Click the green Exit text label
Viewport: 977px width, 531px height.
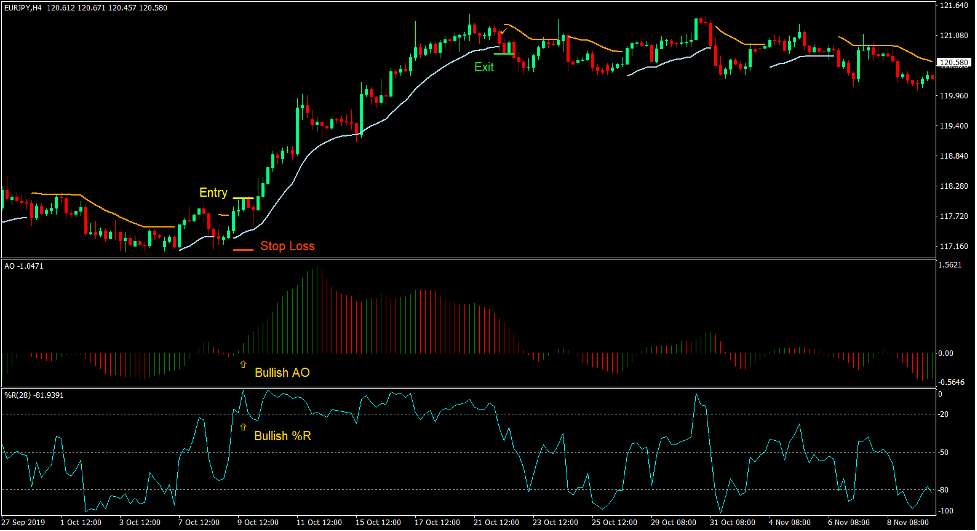(484, 67)
